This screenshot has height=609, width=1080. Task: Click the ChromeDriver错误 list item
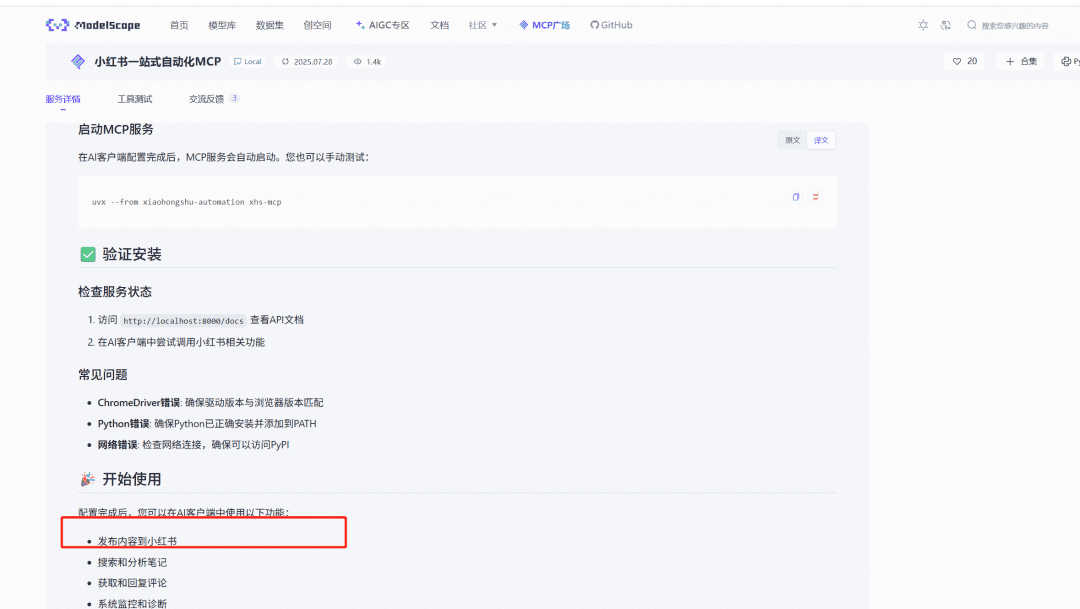click(210, 402)
